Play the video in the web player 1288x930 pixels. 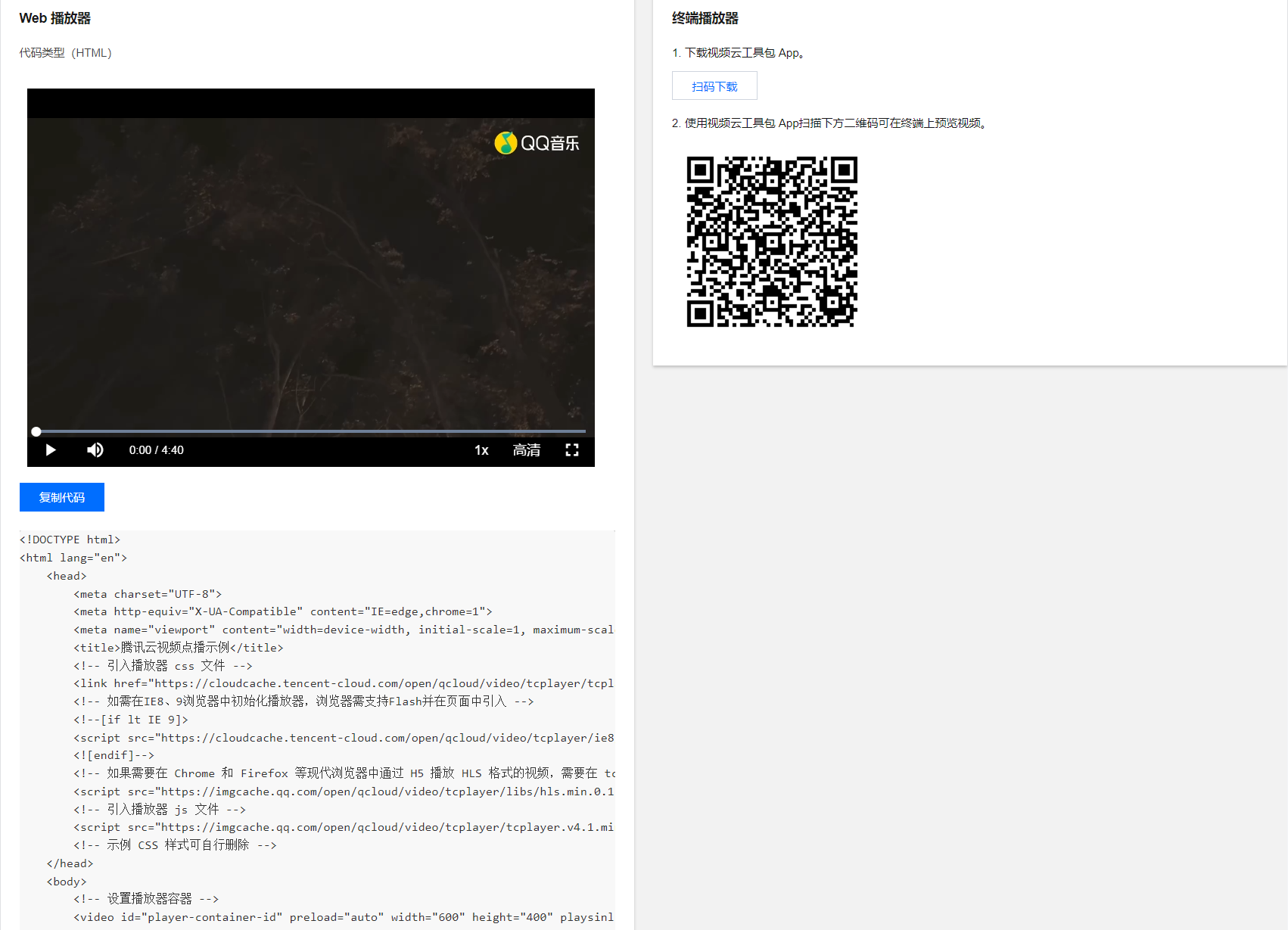[51, 450]
